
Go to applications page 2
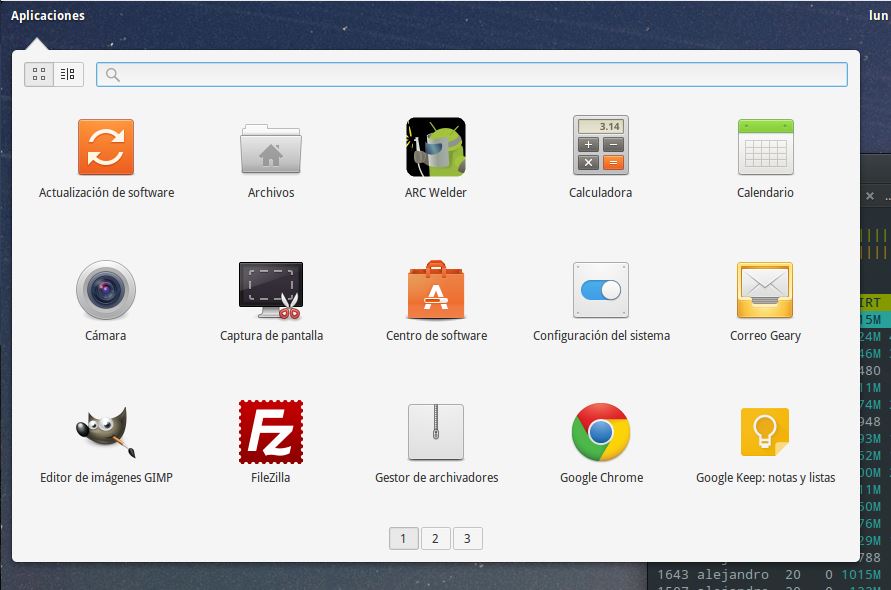click(x=435, y=538)
